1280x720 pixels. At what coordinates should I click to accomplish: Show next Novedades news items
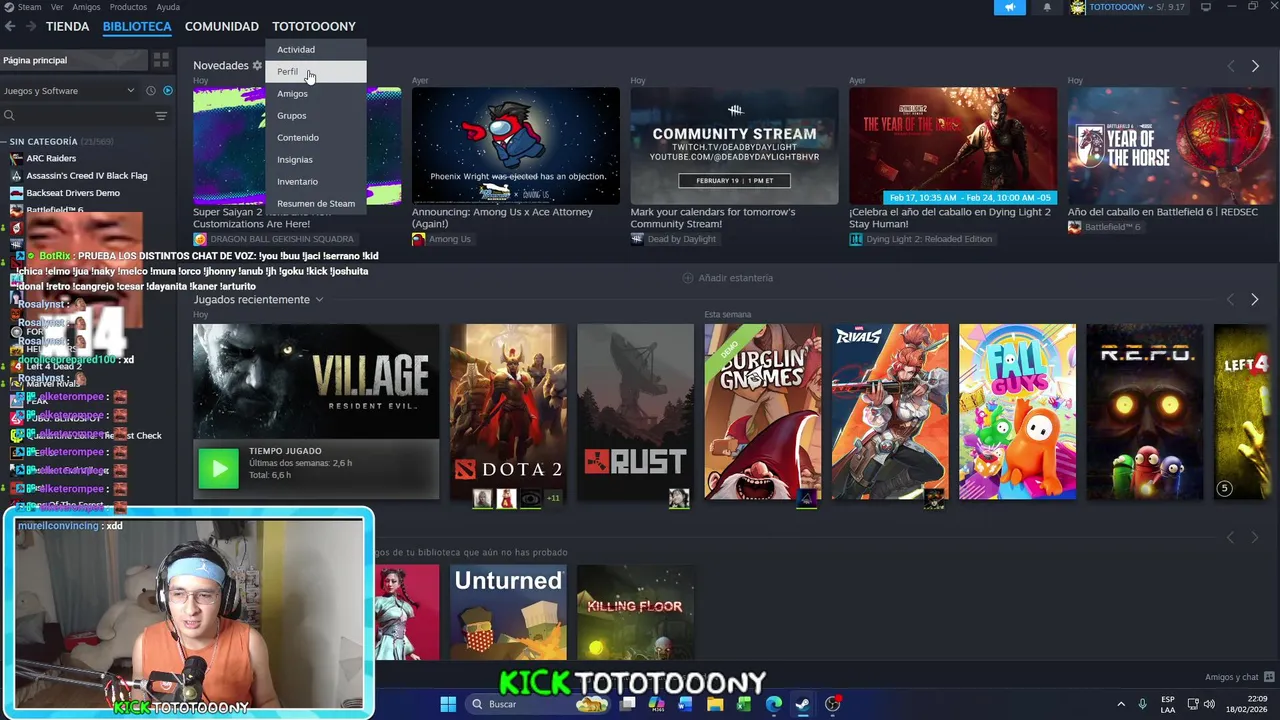[x=1255, y=66]
